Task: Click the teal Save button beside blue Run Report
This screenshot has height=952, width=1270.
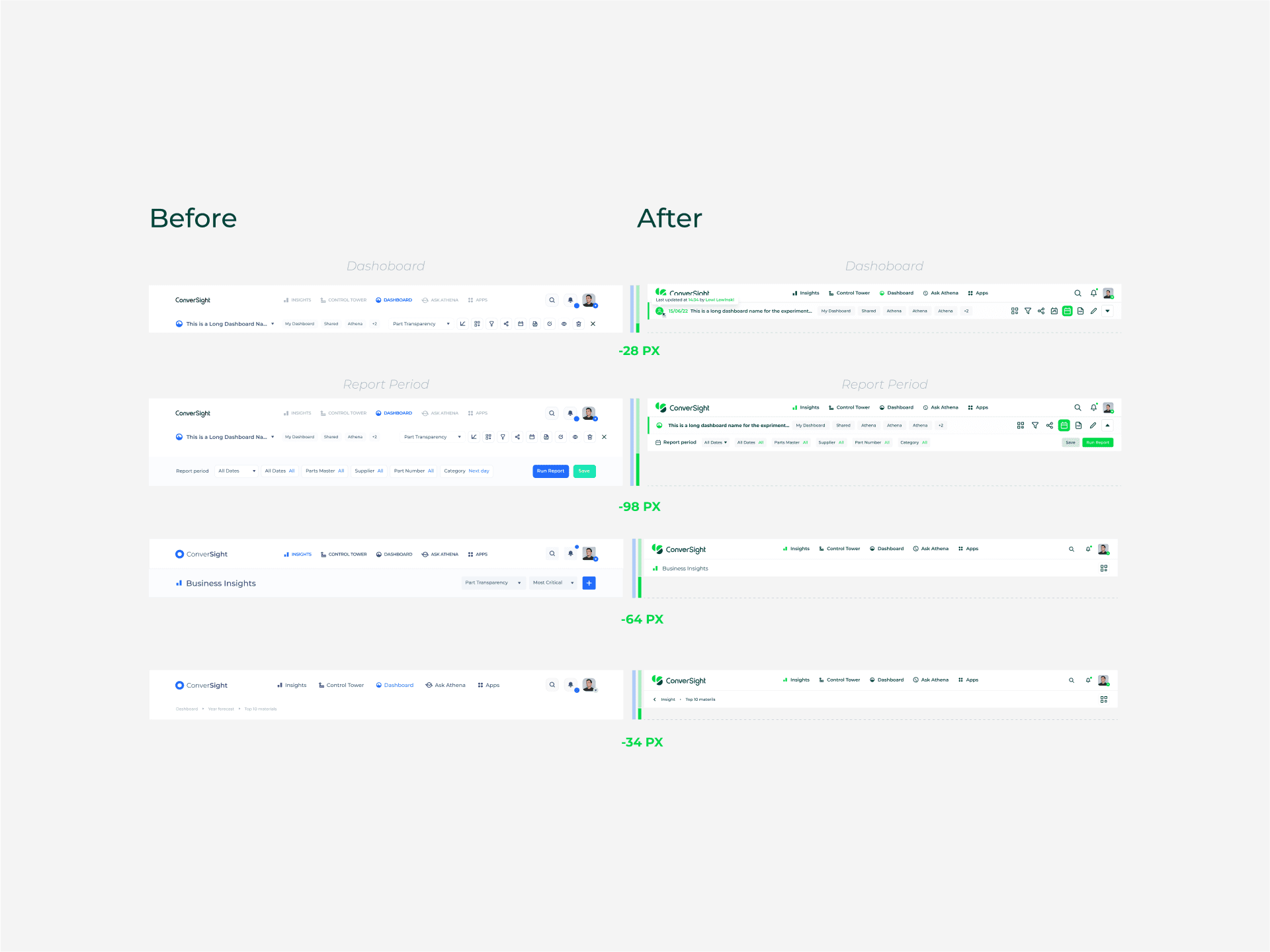Action: (x=584, y=471)
